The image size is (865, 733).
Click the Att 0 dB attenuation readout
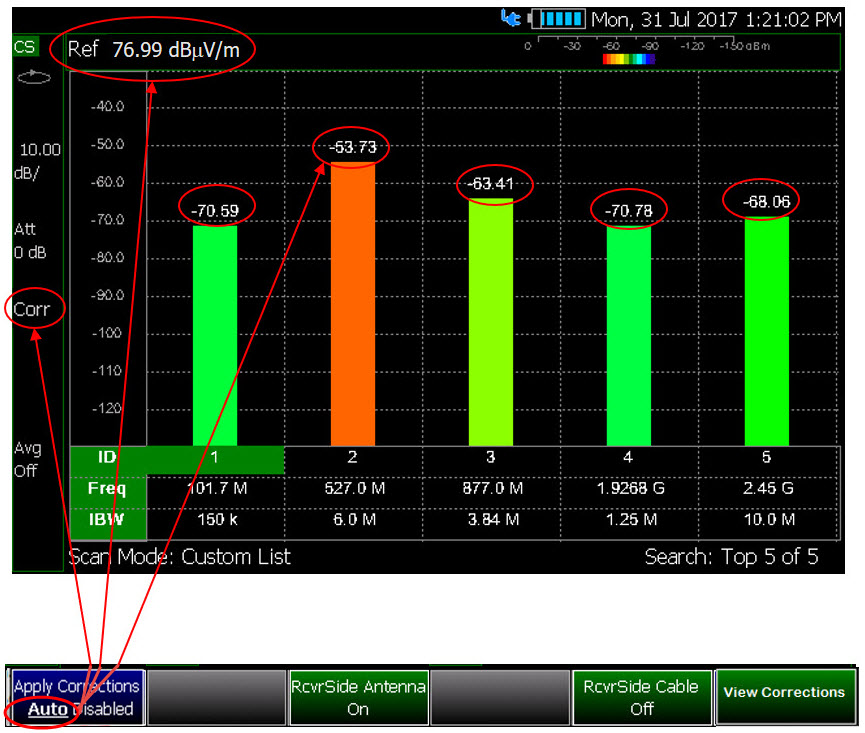(30, 241)
